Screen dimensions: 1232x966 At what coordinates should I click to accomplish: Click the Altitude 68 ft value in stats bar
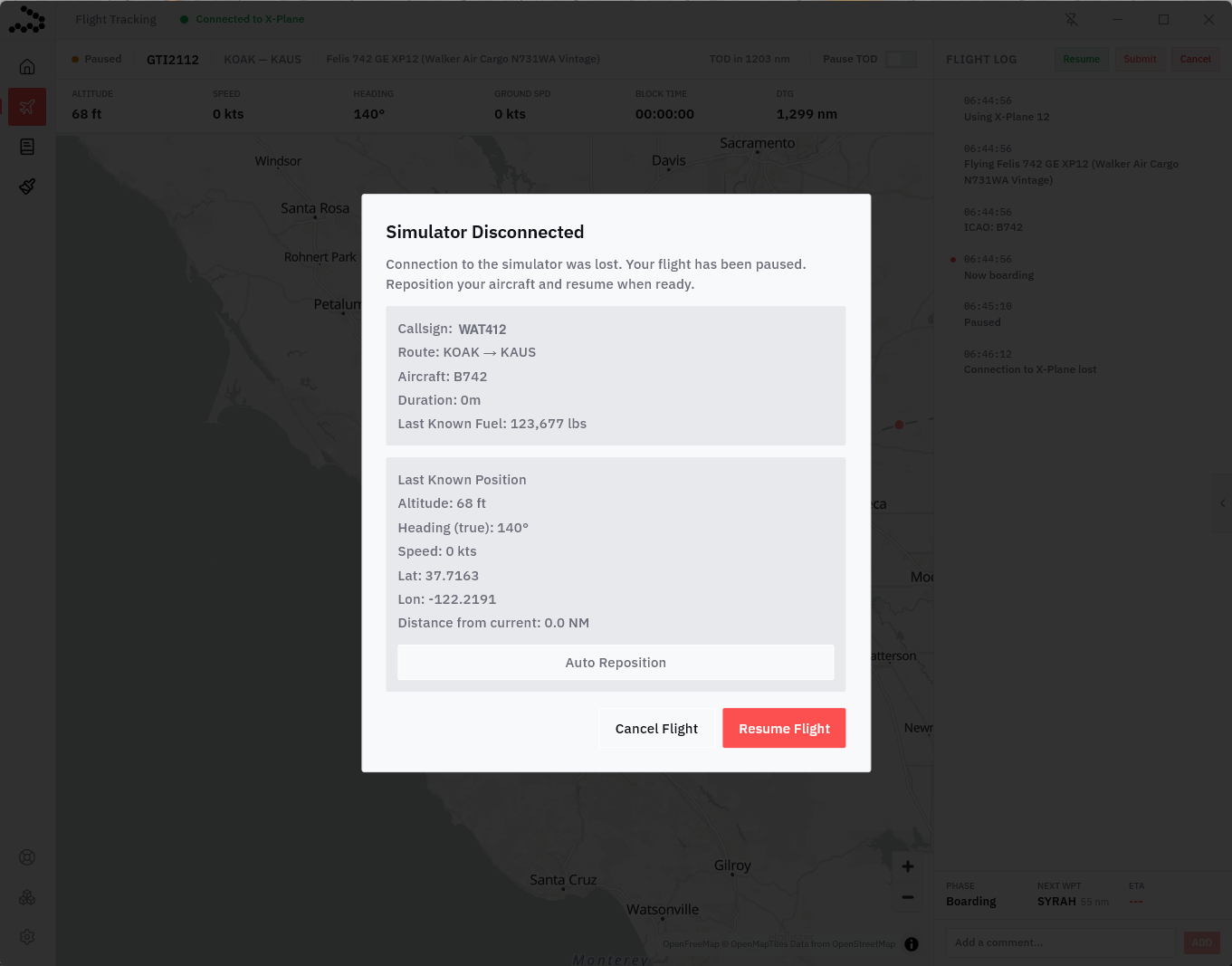click(x=87, y=114)
